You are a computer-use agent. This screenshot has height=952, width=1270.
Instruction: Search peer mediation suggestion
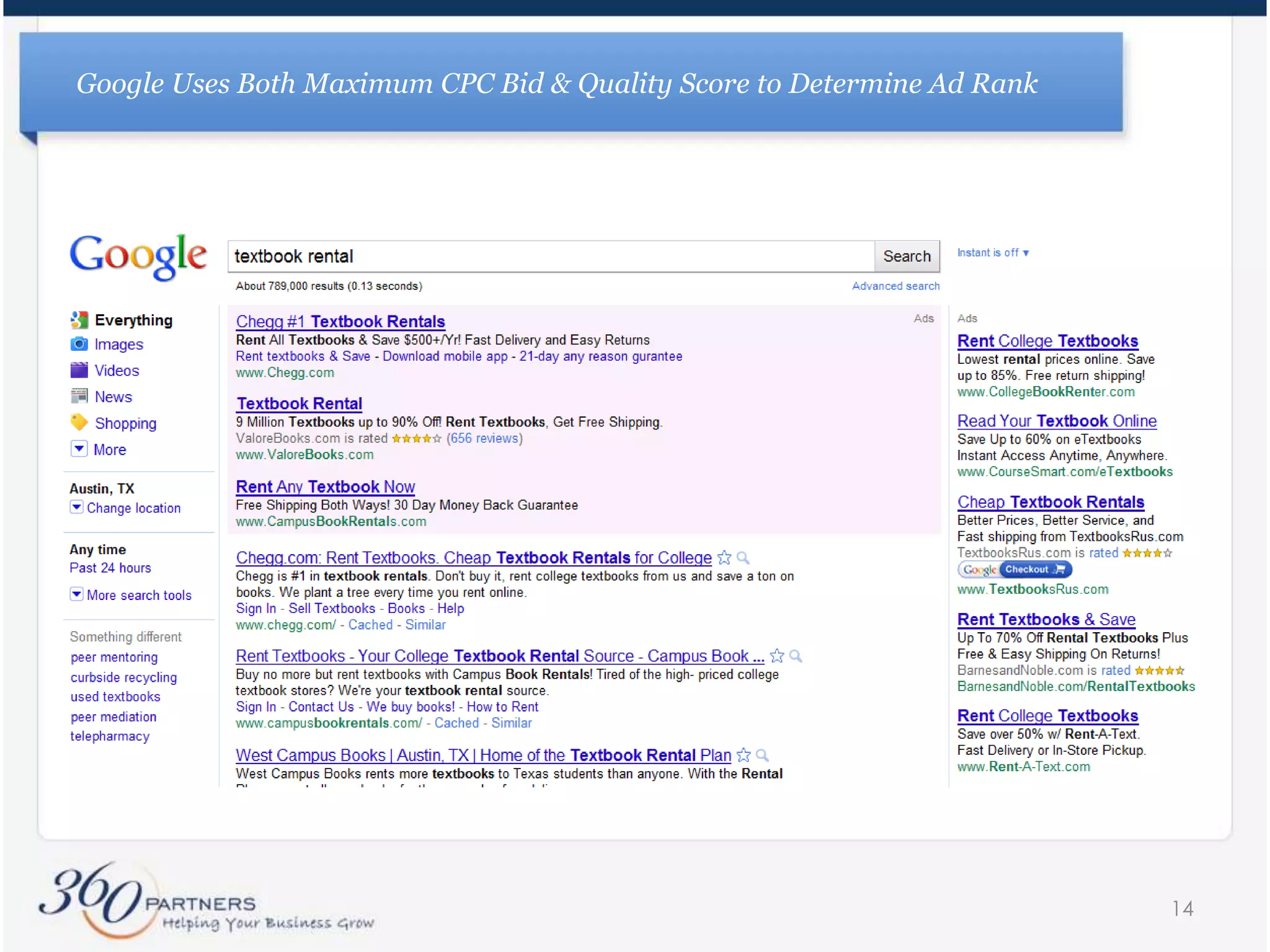[x=113, y=716]
